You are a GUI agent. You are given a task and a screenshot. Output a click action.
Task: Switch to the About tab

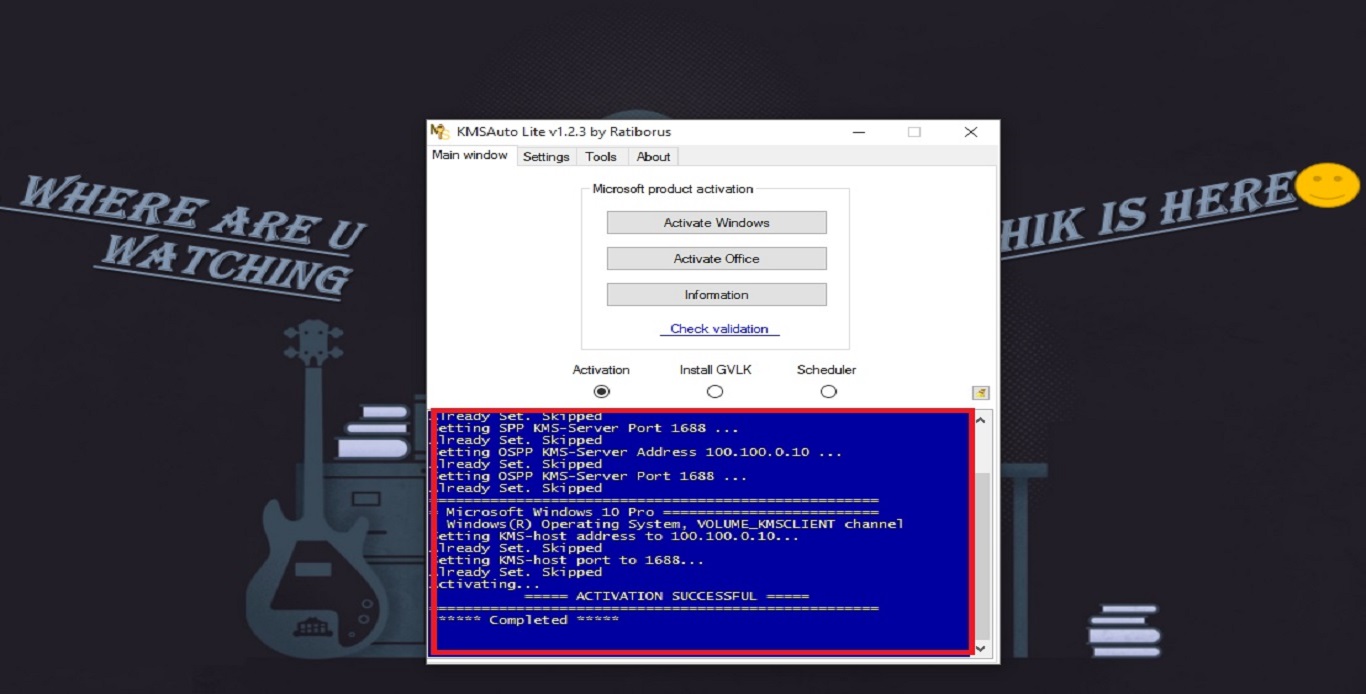[653, 157]
